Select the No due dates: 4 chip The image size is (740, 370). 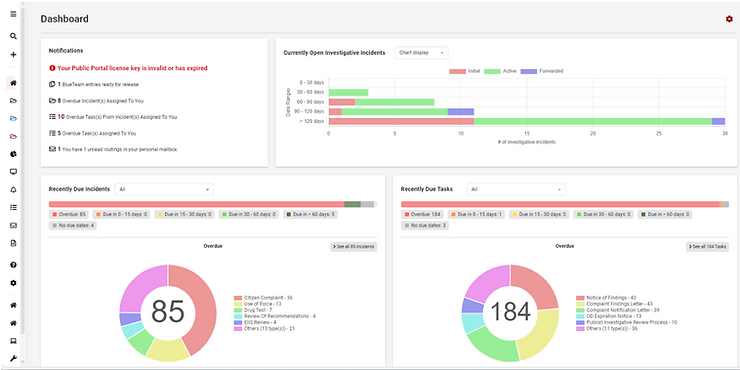[73, 226]
